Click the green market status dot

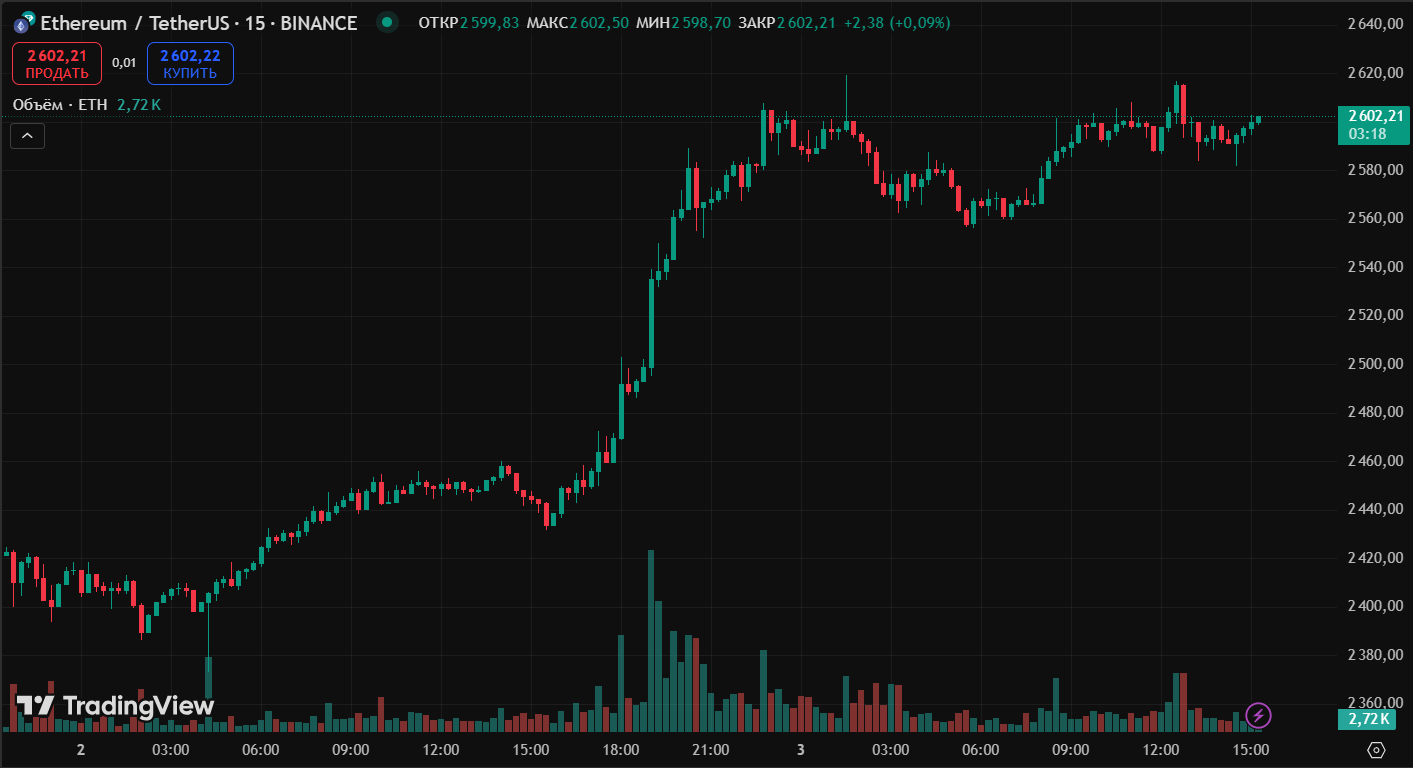[x=387, y=22]
